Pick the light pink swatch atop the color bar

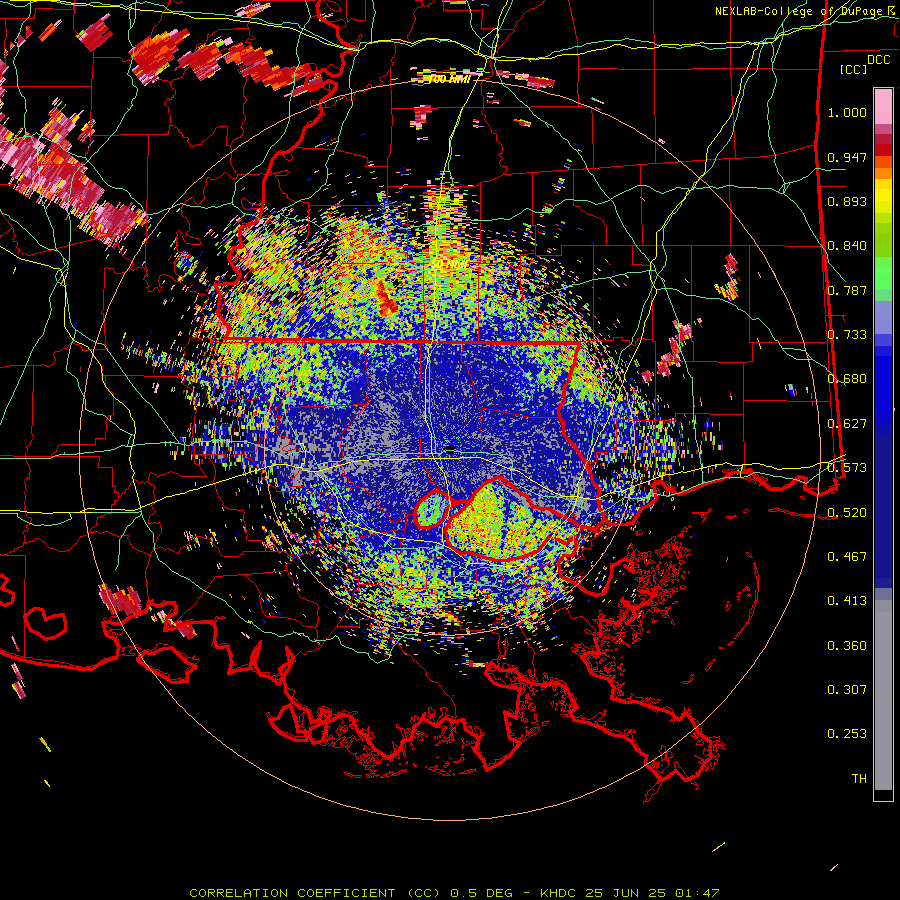point(883,106)
